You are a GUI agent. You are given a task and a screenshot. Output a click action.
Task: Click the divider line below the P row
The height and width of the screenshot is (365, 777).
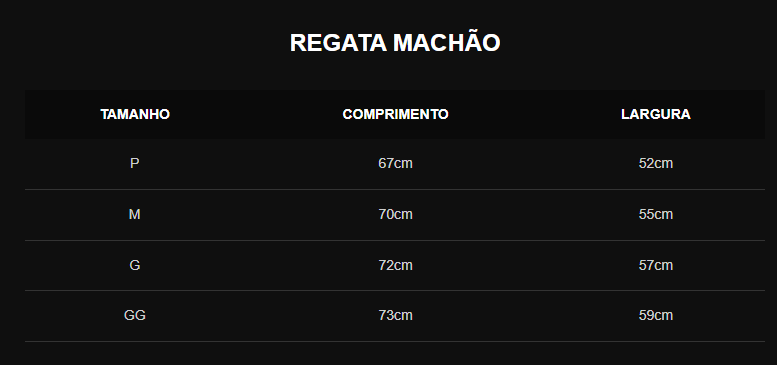click(x=395, y=189)
